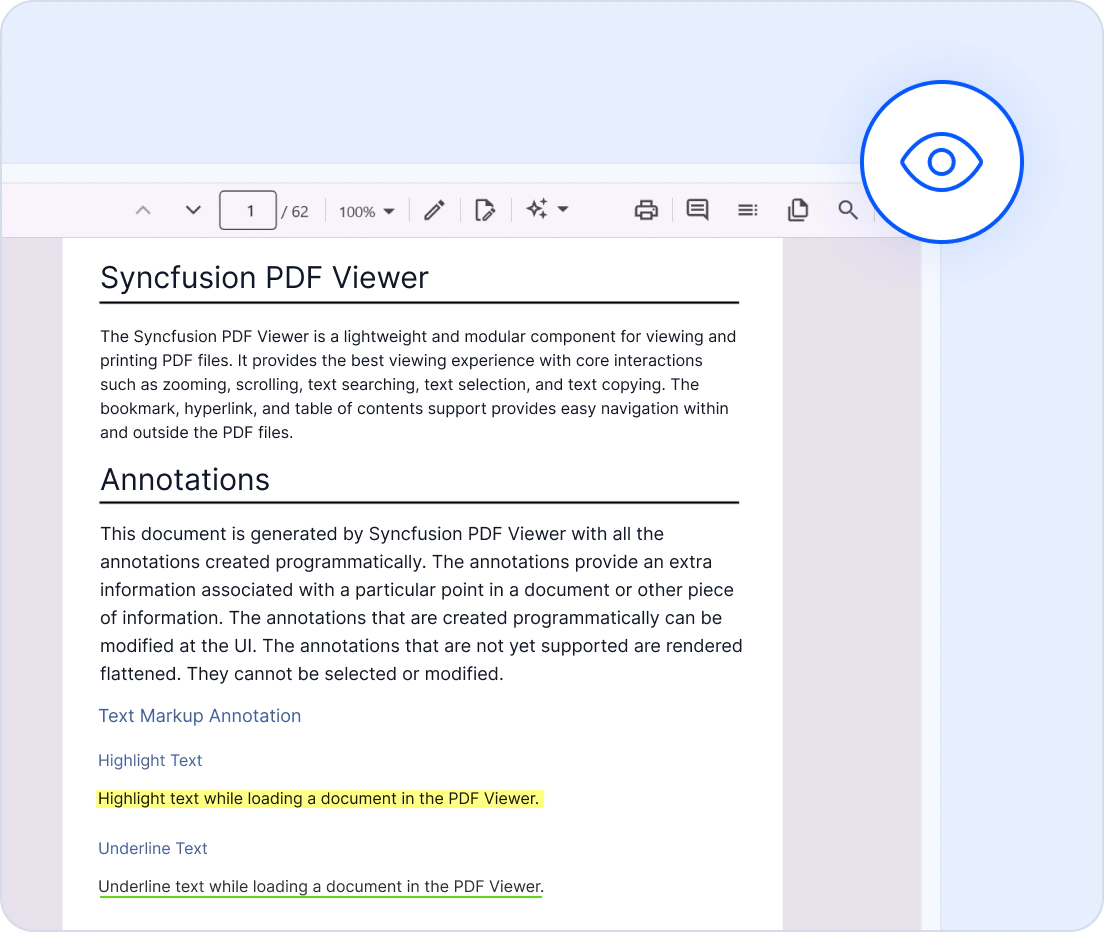Image resolution: width=1104 pixels, height=932 pixels.
Task: Open the annotation pencil tool
Action: [x=434, y=210]
